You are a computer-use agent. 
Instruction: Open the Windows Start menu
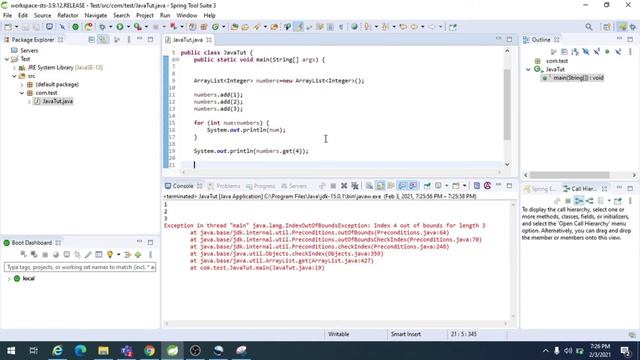point(11,351)
